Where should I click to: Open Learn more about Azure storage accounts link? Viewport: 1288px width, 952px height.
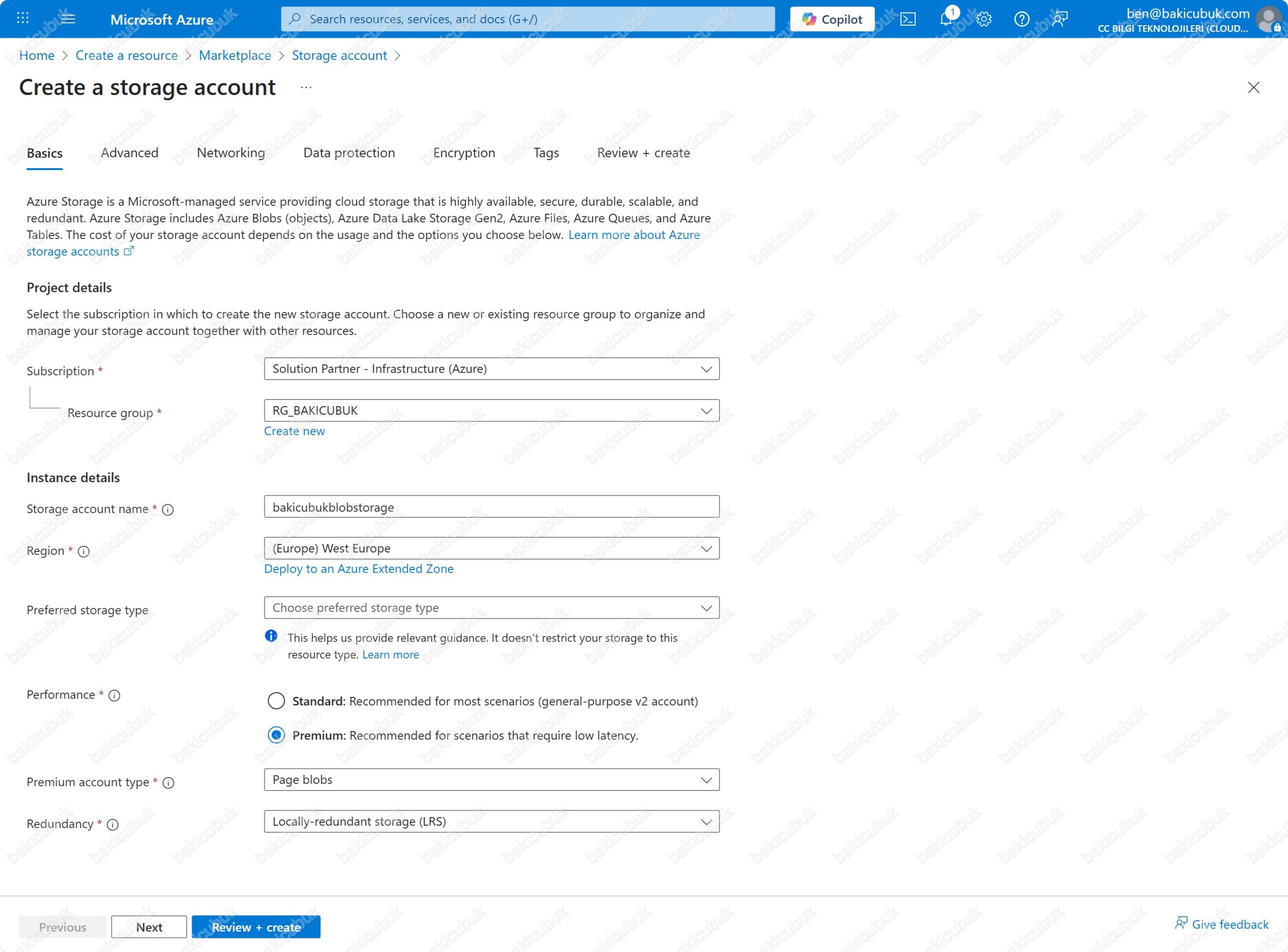(633, 234)
